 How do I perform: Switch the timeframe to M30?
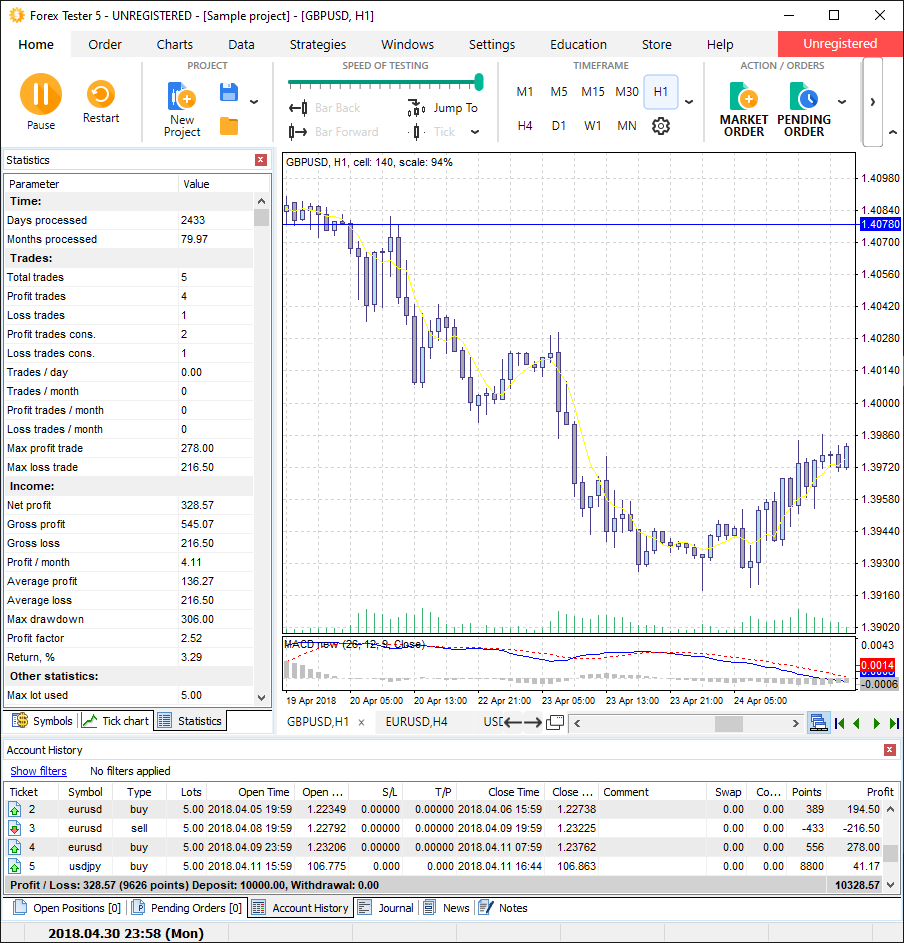coord(627,91)
